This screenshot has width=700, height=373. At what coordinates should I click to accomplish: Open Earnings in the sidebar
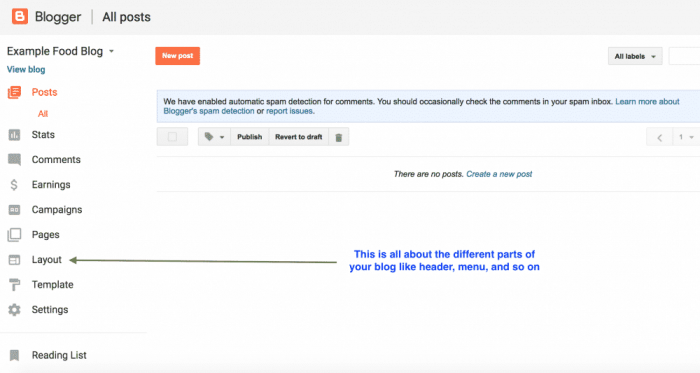pos(51,185)
